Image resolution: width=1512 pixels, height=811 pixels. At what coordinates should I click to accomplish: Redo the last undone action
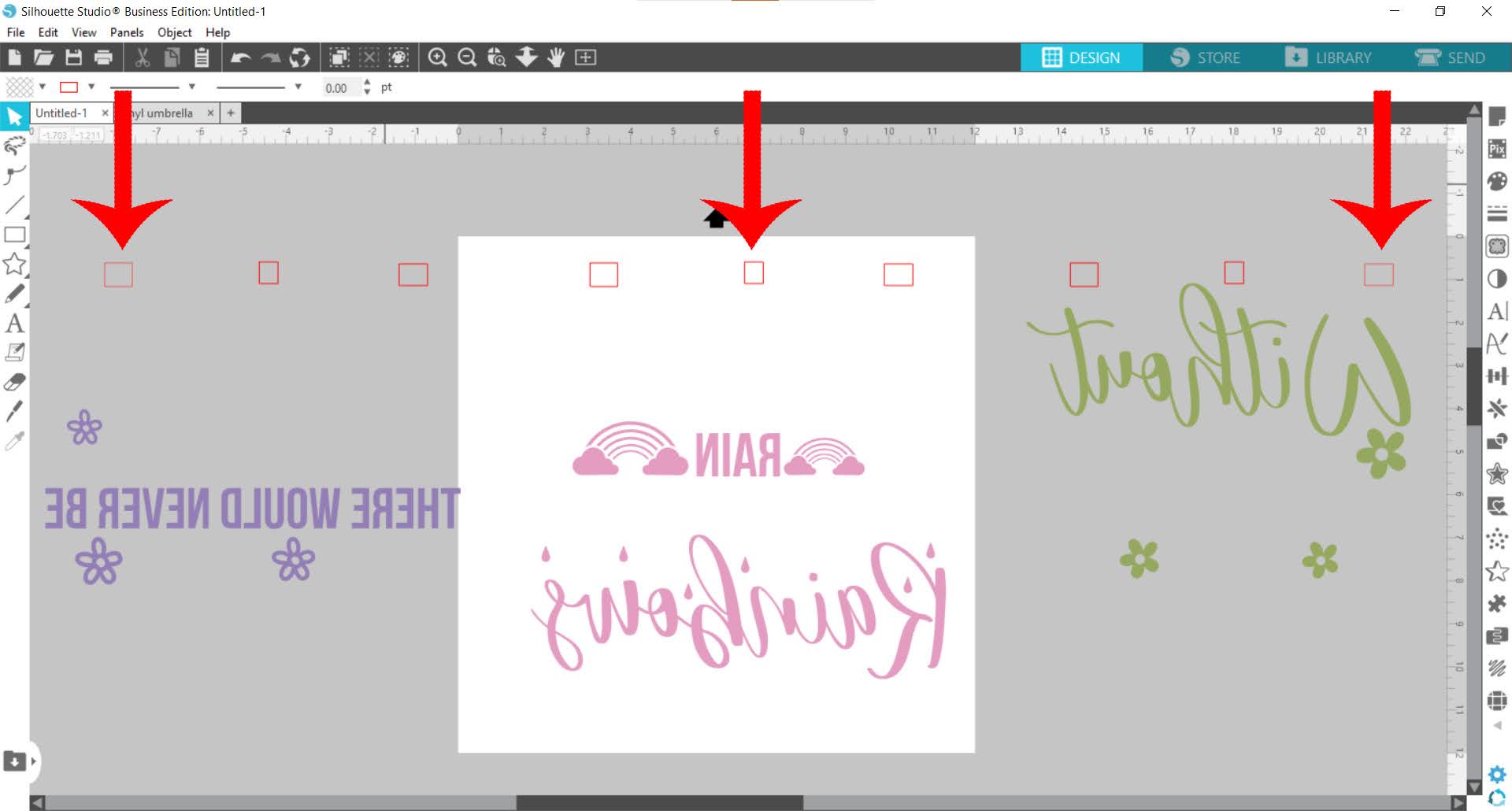tap(271, 57)
